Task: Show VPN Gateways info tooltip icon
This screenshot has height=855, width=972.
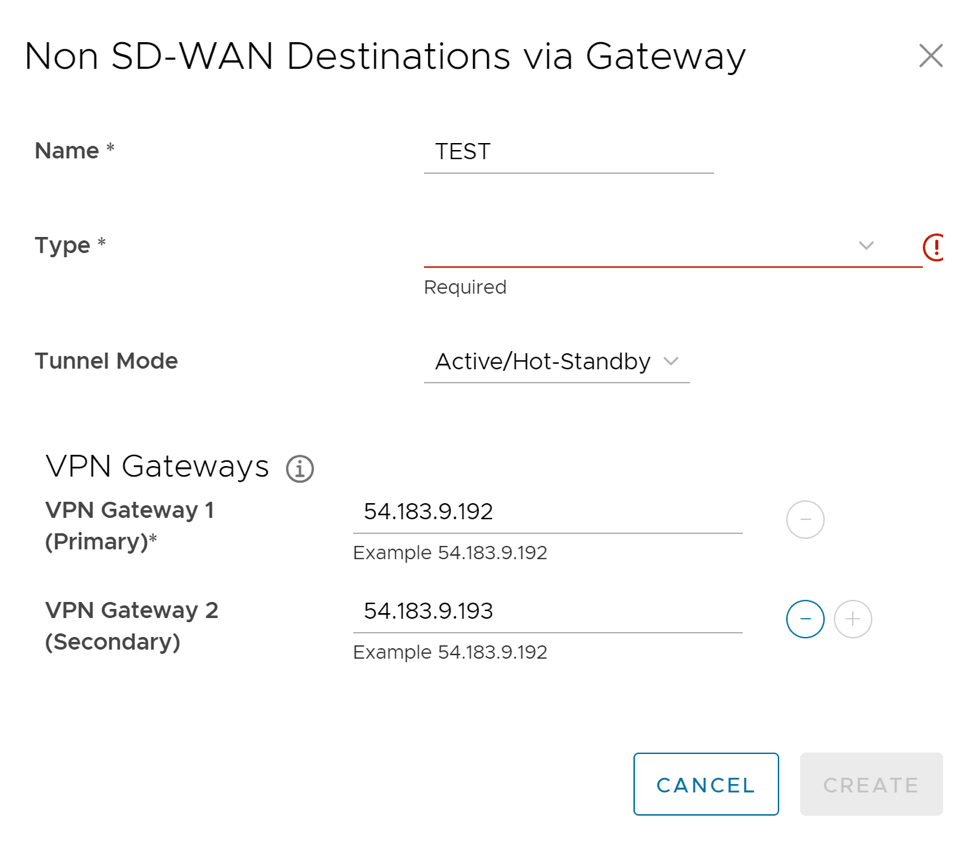Action: [300, 468]
